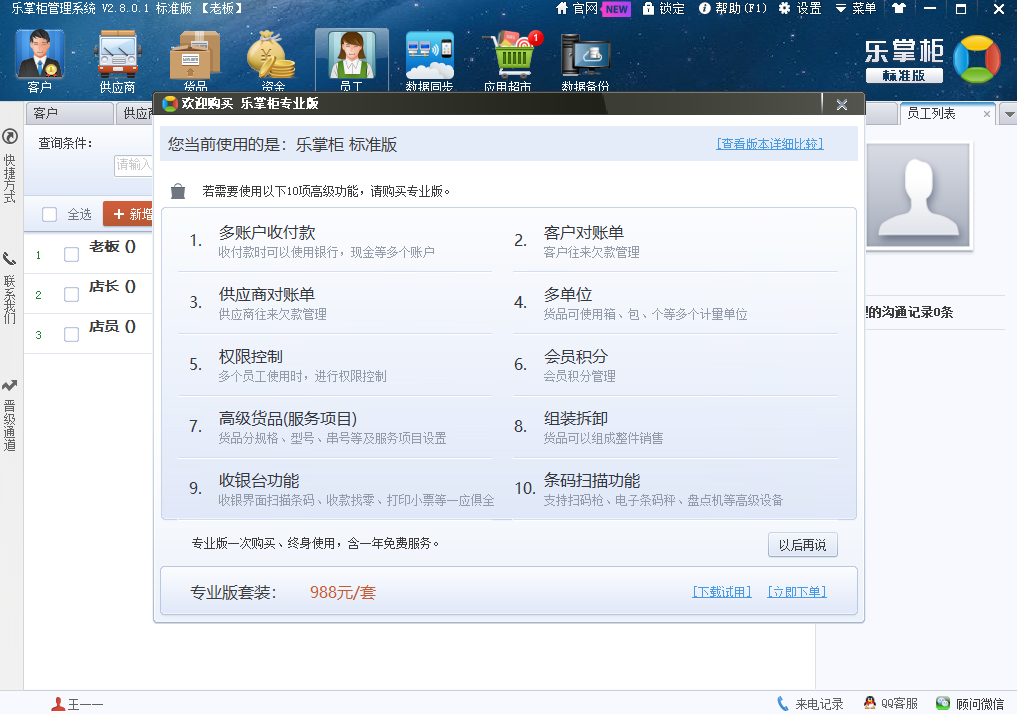Select the 老板 employee row
The height and width of the screenshot is (714, 1017).
pos(89,252)
